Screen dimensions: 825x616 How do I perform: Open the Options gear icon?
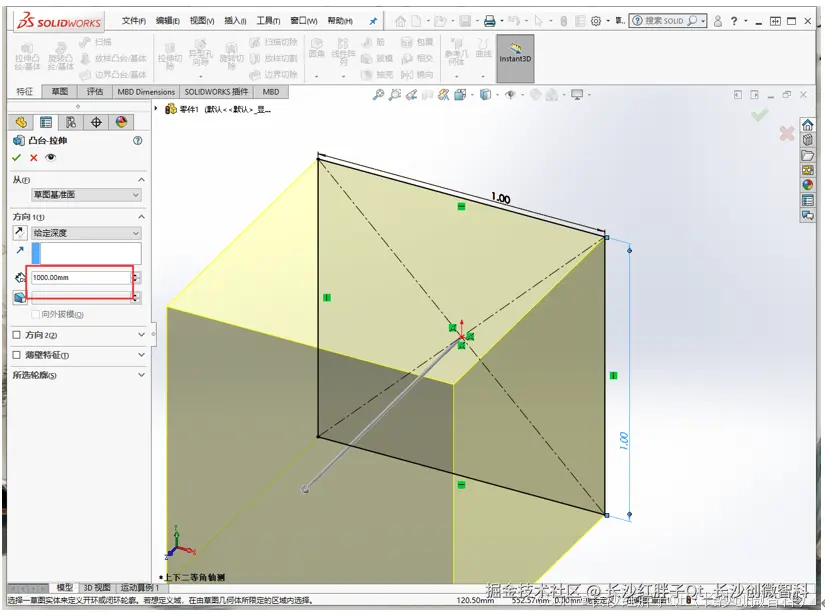[x=596, y=21]
